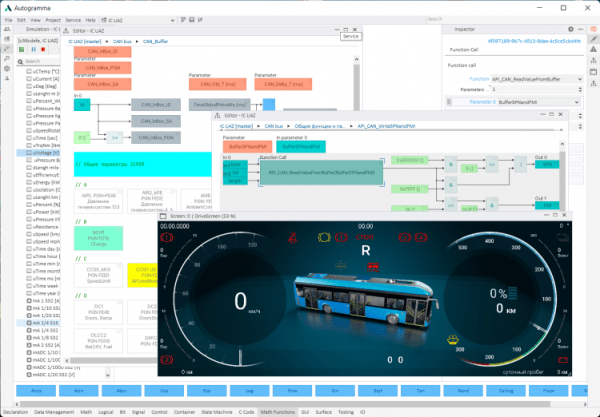Switch to the Logical palette tab
The width and height of the screenshot is (600, 417).
pyautogui.click(x=106, y=412)
